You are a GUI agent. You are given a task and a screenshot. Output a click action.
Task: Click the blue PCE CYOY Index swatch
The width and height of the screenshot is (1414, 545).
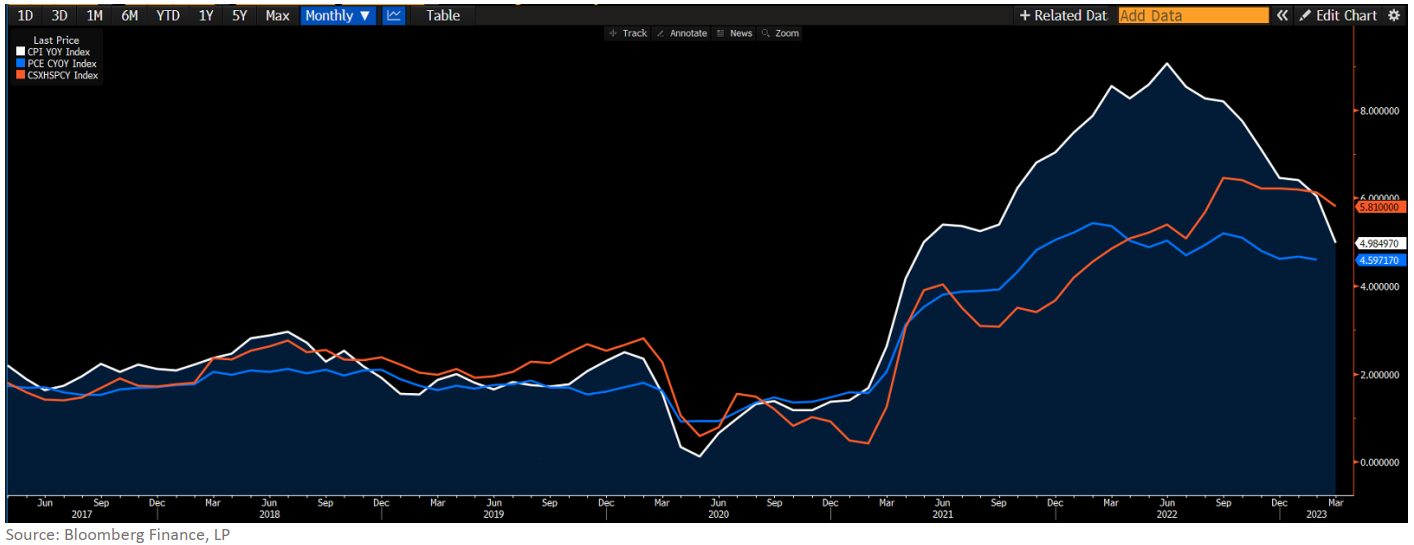point(21,63)
